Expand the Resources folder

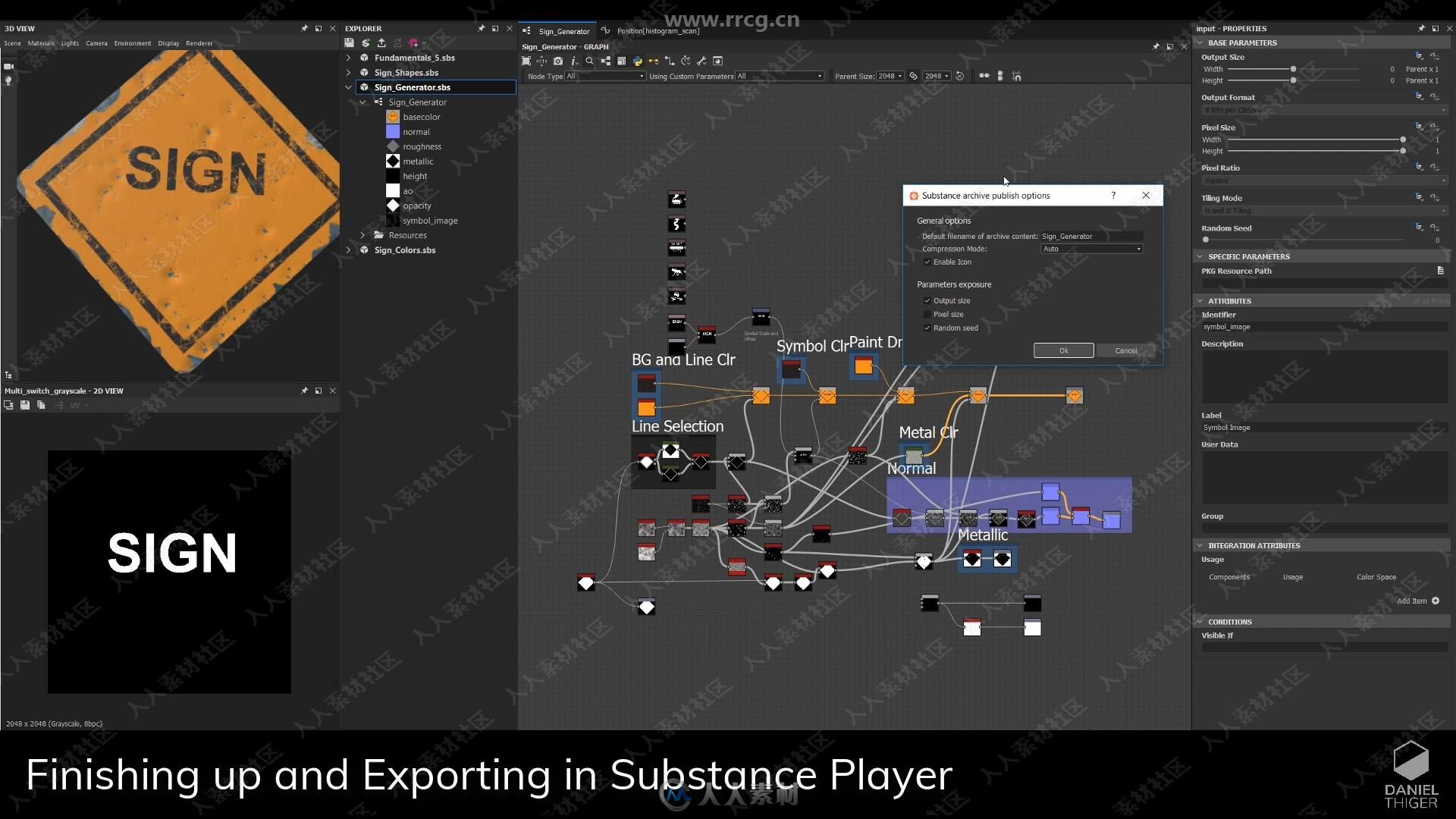pyautogui.click(x=362, y=235)
